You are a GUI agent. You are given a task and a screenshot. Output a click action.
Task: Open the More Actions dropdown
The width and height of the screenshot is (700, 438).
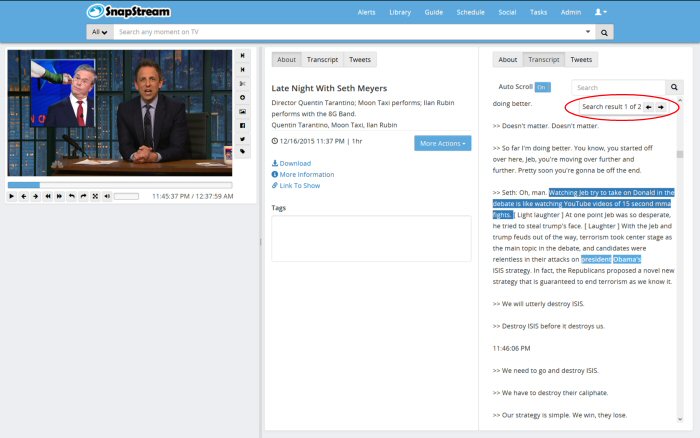point(442,143)
